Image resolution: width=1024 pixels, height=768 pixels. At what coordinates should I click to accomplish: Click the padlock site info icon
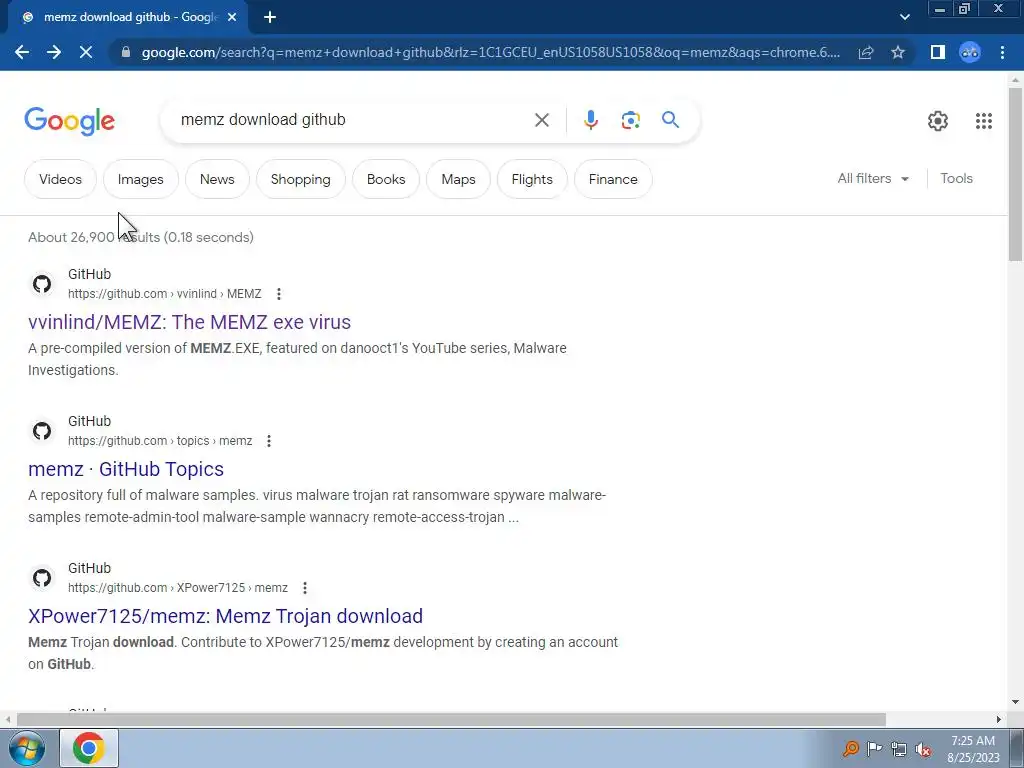coord(126,52)
